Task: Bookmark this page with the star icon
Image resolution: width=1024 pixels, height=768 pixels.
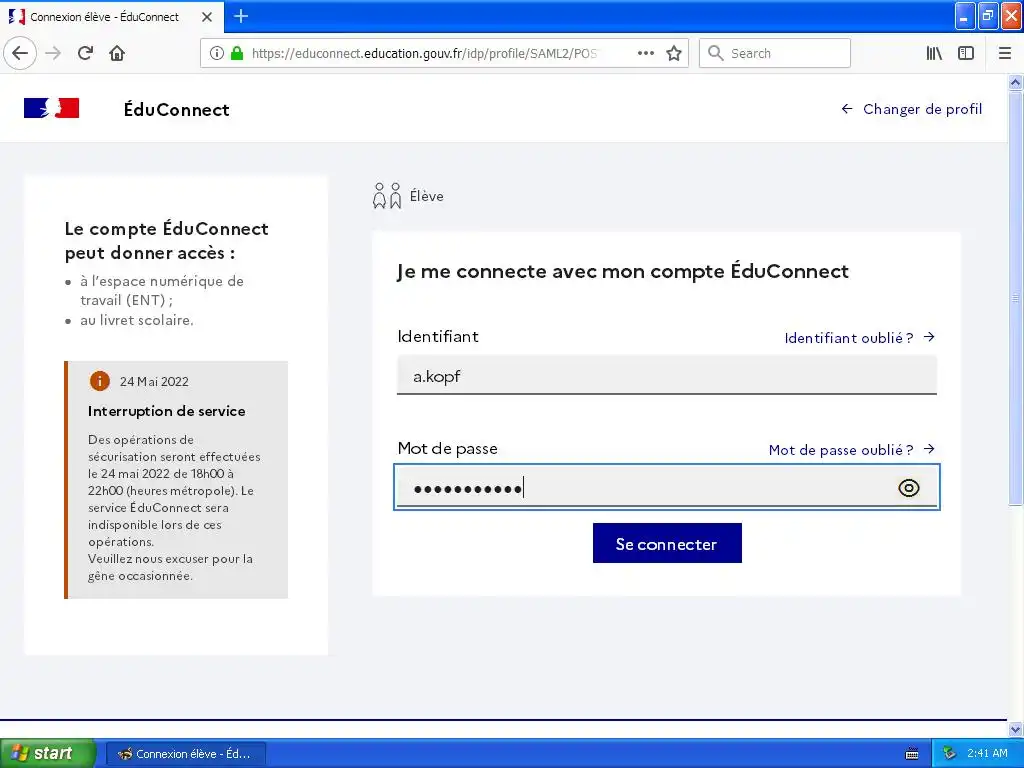Action: pyautogui.click(x=674, y=53)
